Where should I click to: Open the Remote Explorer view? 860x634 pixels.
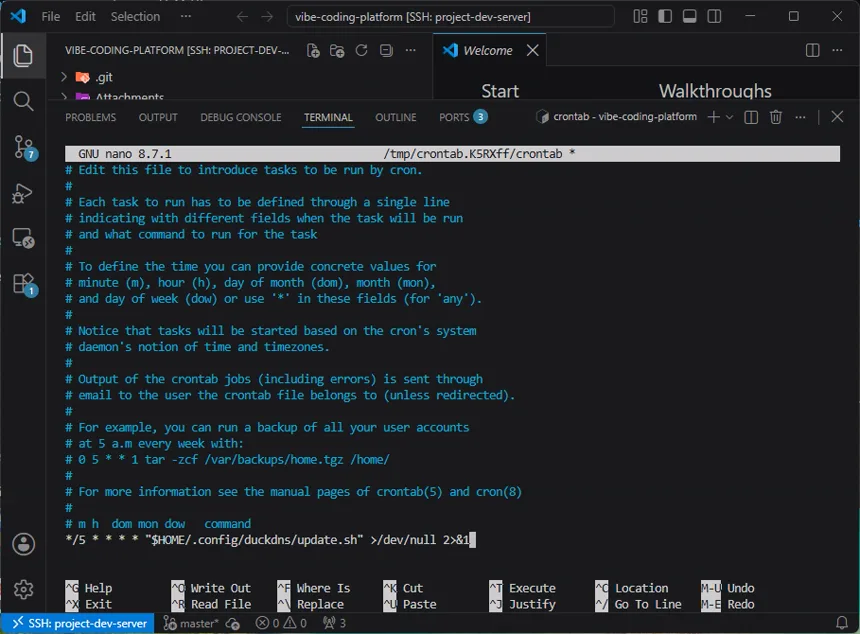pos(23,239)
